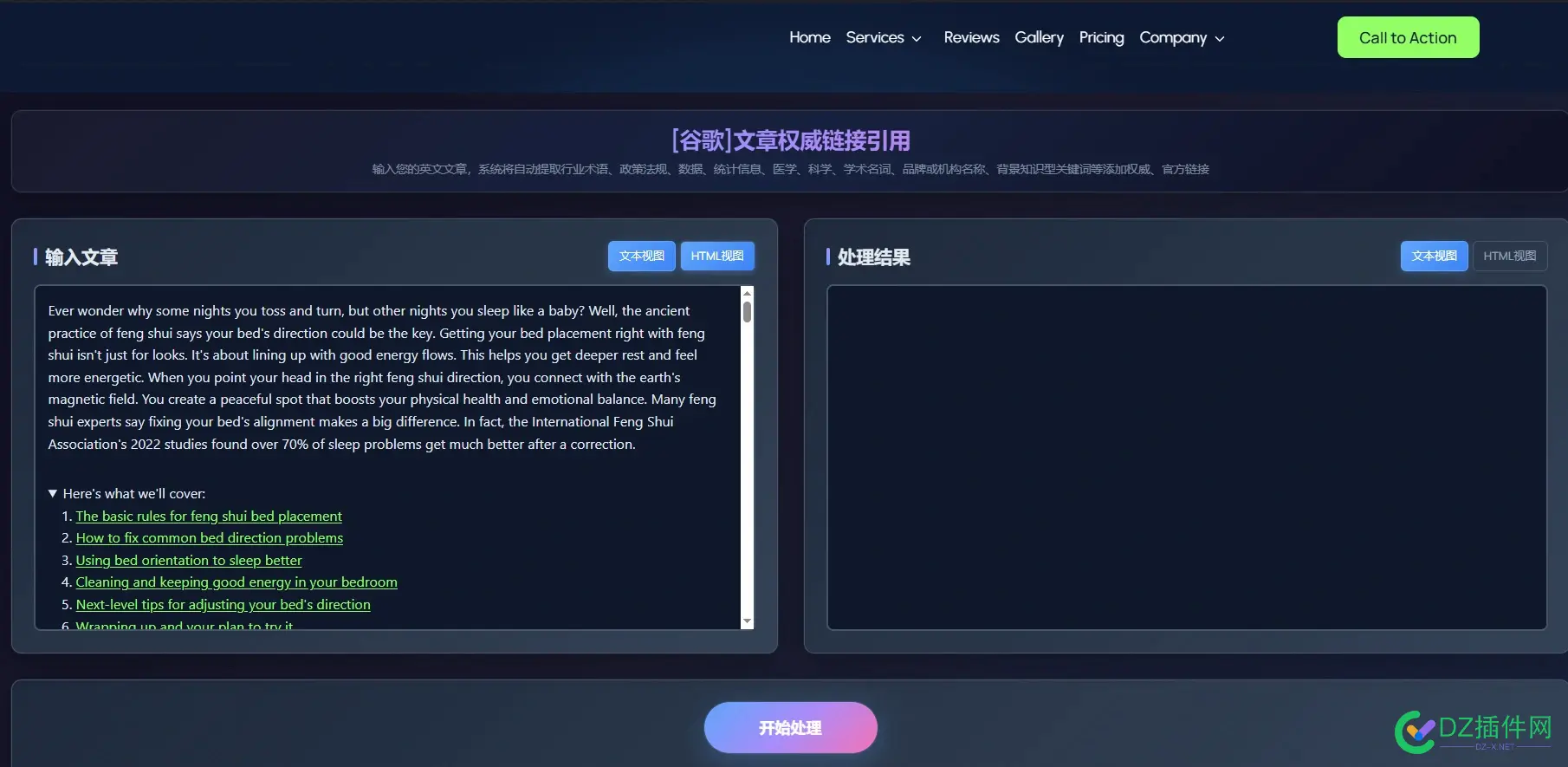Click the input article scrollbar up arrow
1568x767 pixels.
[747, 293]
